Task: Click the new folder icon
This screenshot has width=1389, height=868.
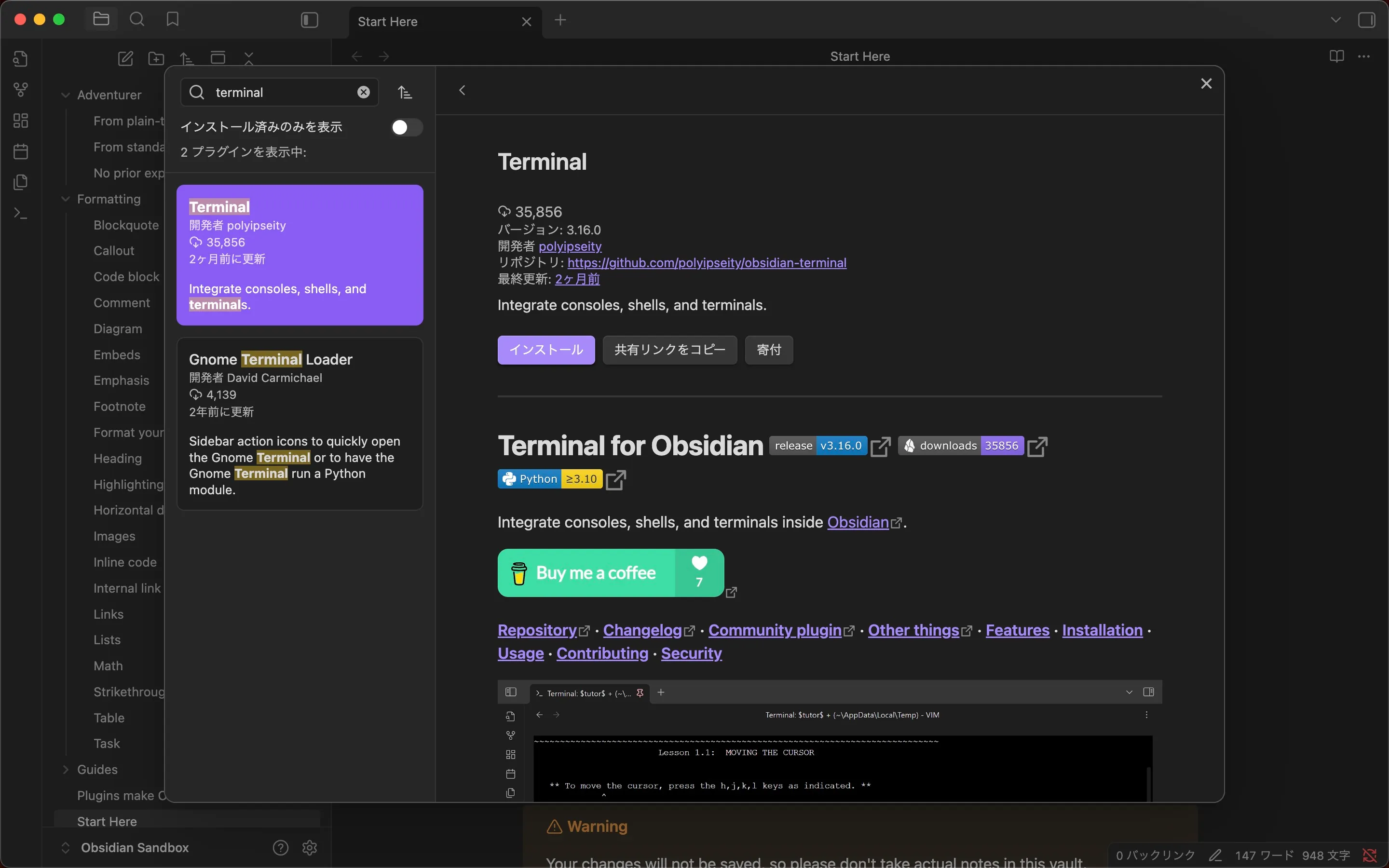Action: (156, 58)
